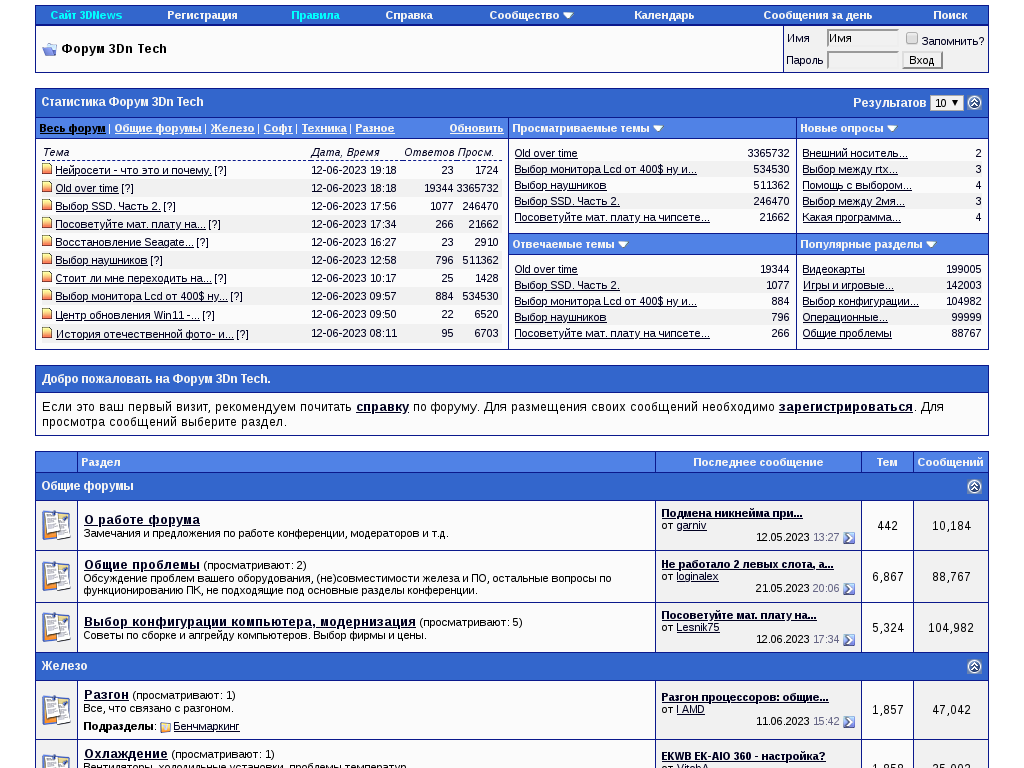Open Видеокарты in popular sections
Viewport: 1024px width, 768px height.
coord(833,269)
